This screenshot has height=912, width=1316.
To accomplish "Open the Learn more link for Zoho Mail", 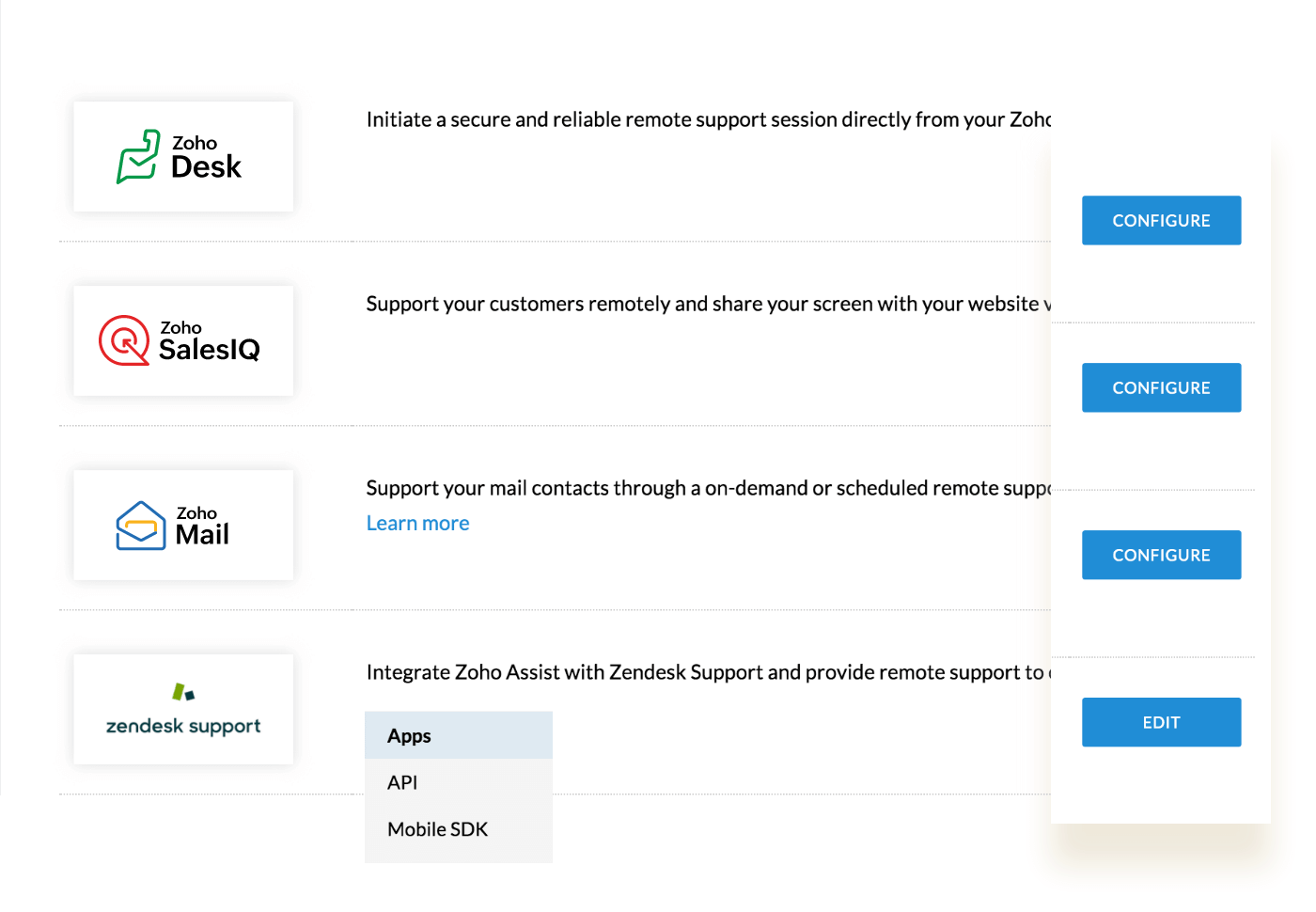I will 417,523.
